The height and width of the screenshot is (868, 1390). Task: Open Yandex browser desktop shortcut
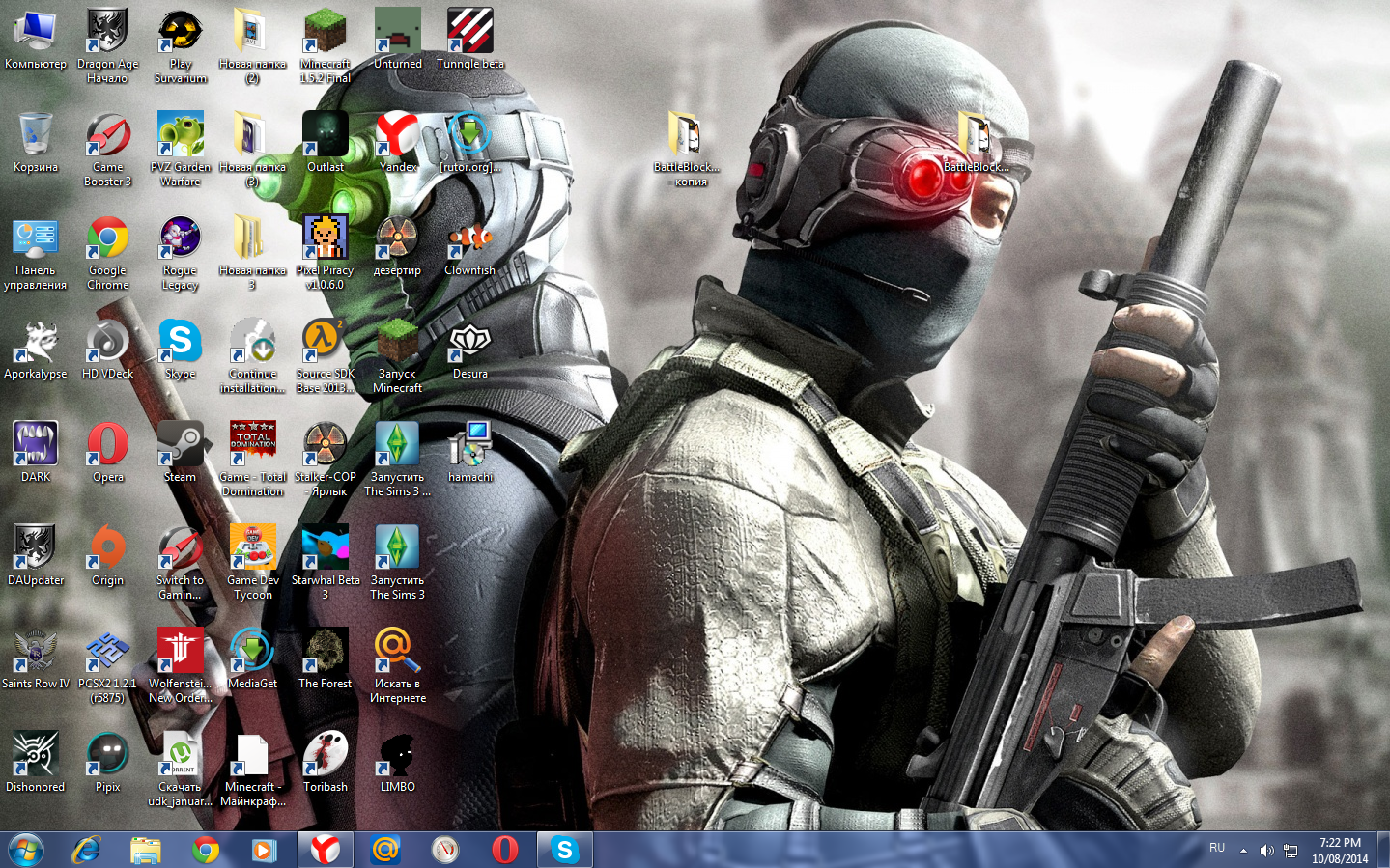click(x=398, y=142)
